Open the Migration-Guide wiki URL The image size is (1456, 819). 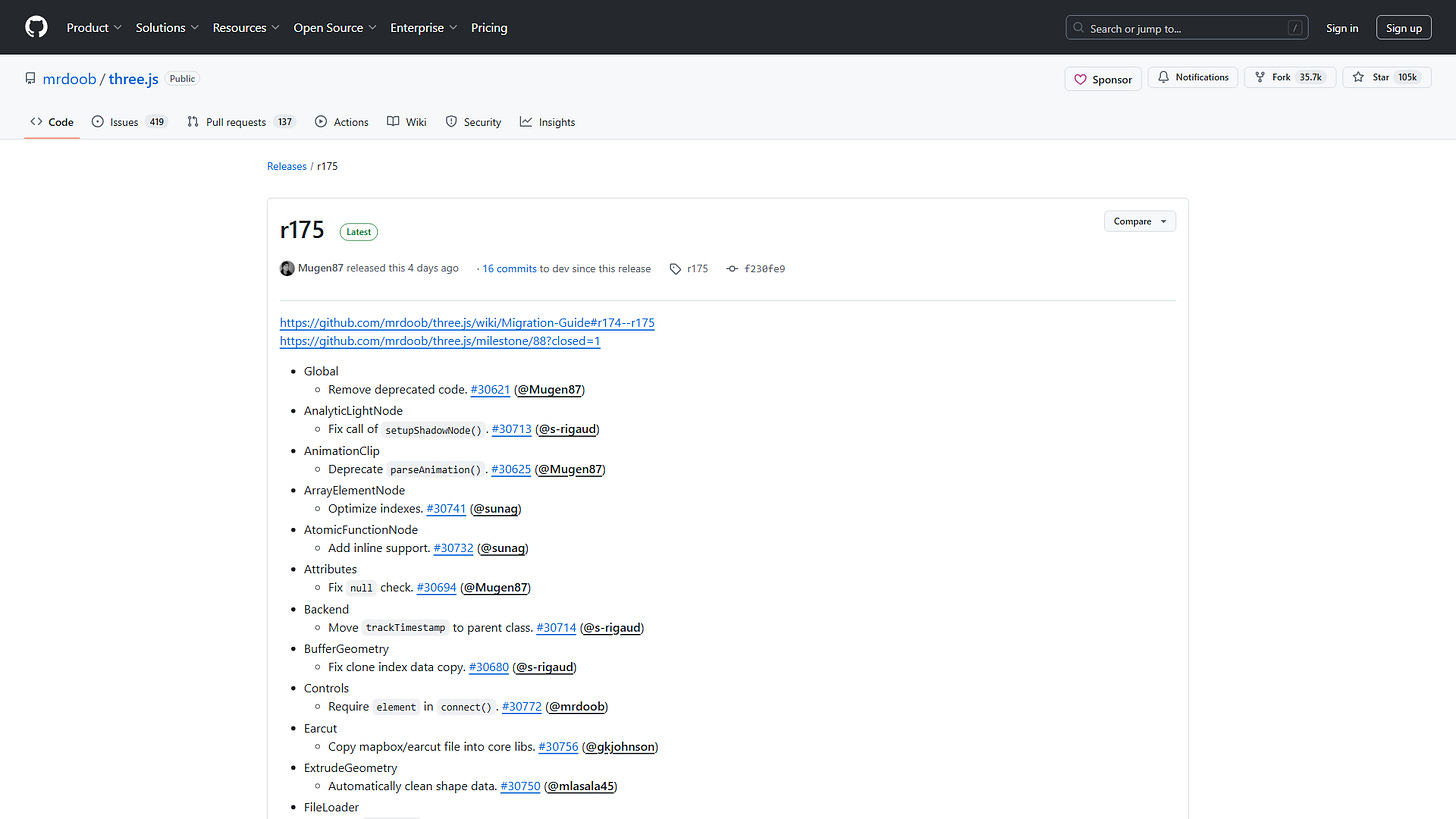tap(467, 323)
